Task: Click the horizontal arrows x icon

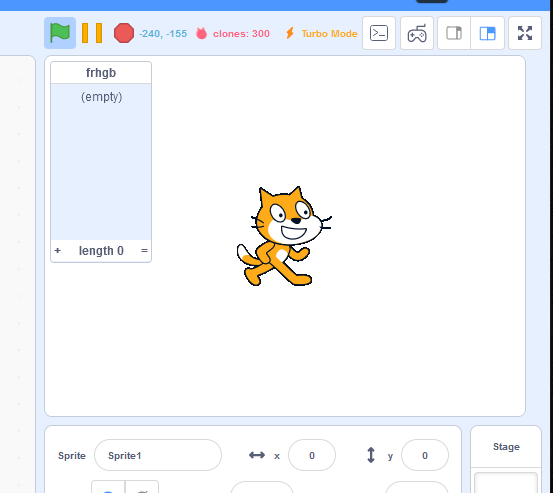Action: [257, 455]
